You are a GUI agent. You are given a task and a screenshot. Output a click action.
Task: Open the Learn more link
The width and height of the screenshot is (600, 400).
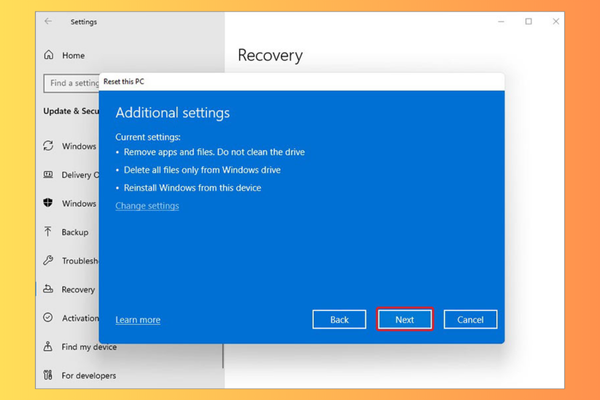click(138, 320)
